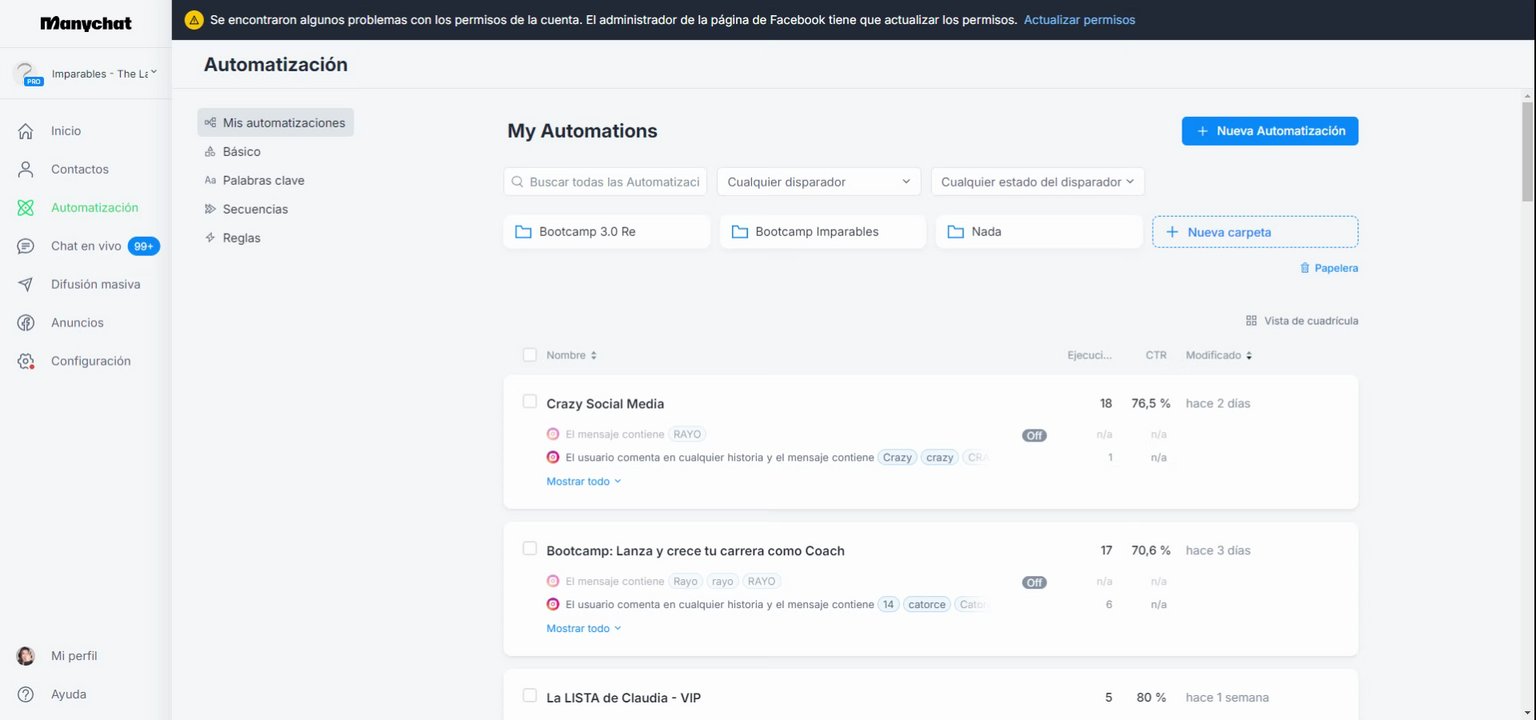Go to Secuencias section
1536x720 pixels.
point(255,209)
